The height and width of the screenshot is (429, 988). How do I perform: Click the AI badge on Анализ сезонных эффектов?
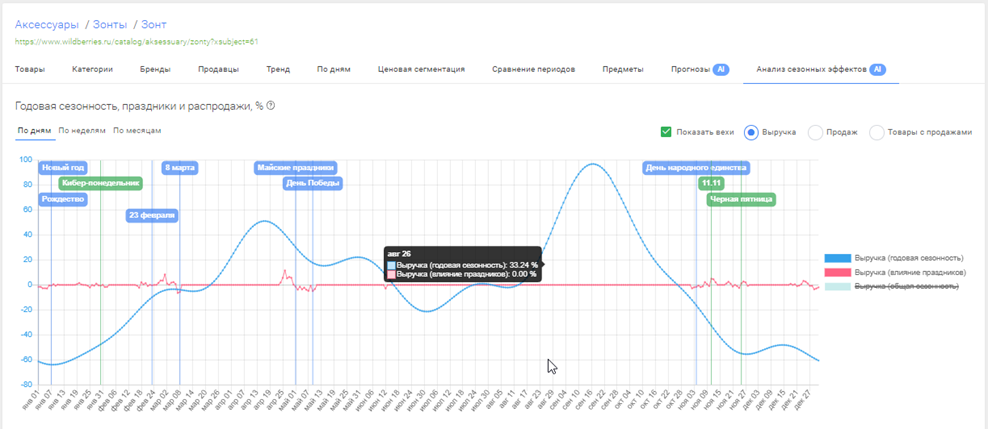click(x=878, y=69)
